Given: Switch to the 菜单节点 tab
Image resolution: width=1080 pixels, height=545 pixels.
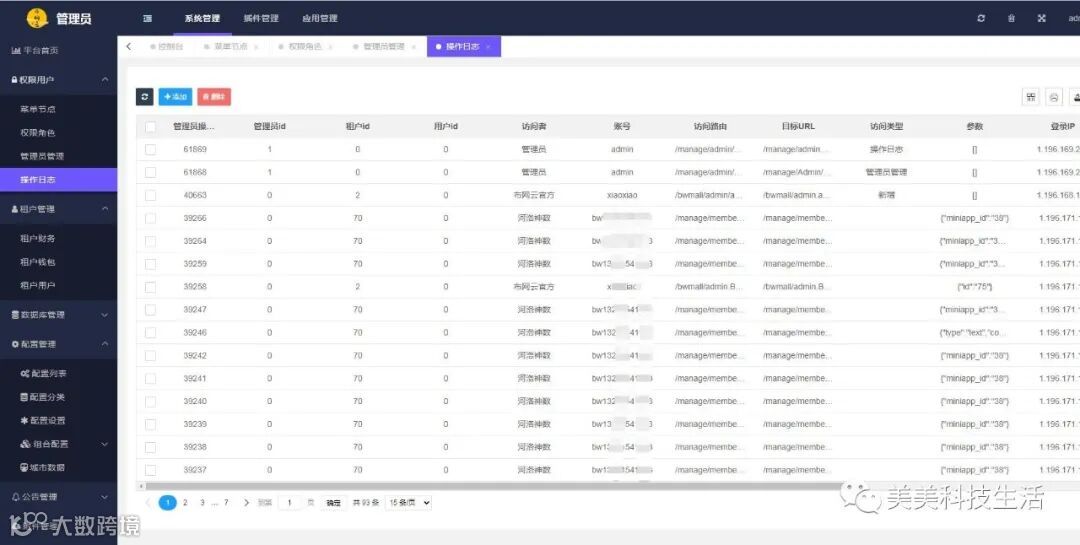Looking at the screenshot, I should tap(230, 47).
